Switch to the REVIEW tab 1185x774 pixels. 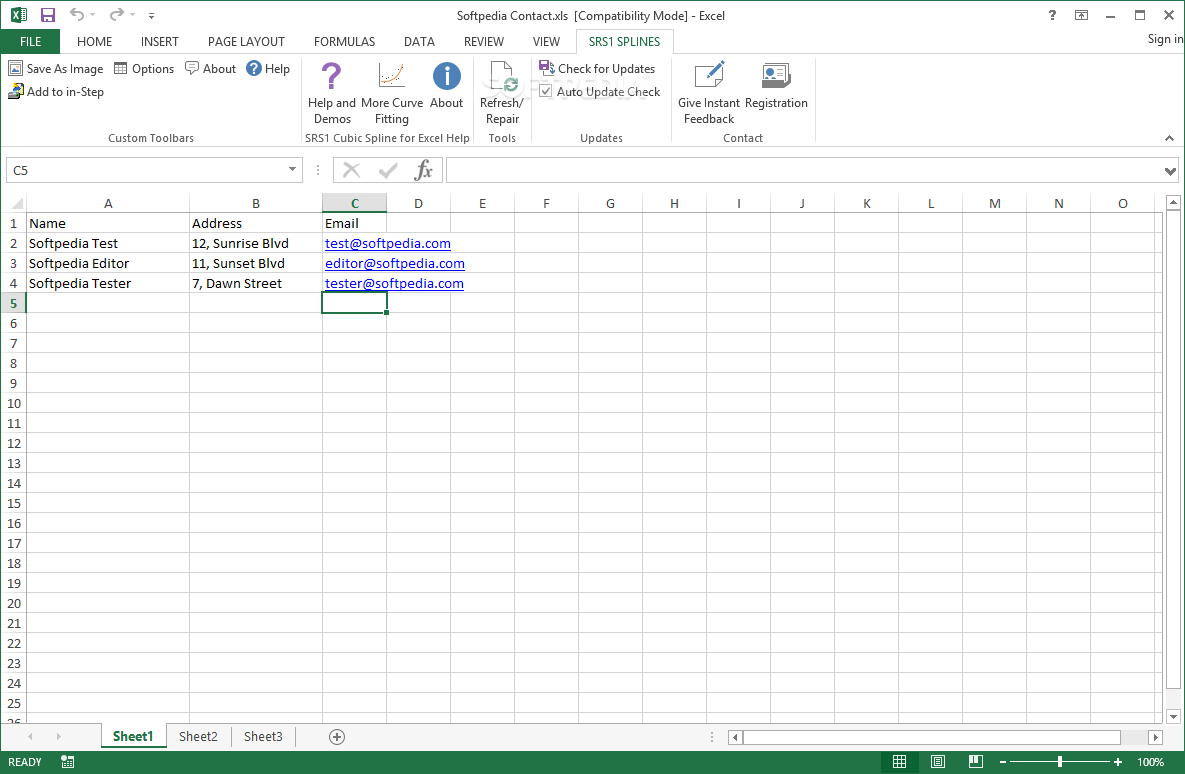click(x=484, y=42)
